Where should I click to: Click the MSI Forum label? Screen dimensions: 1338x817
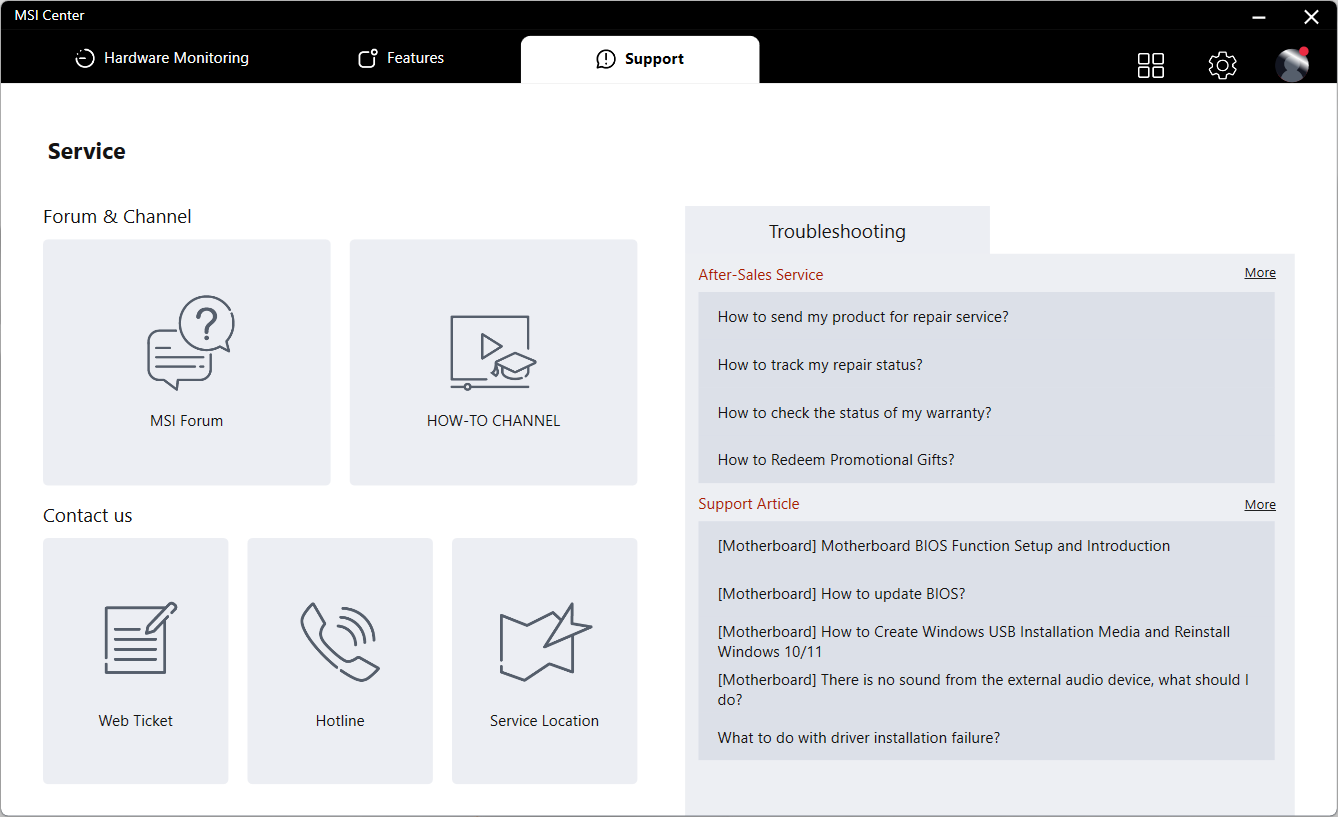pos(187,421)
